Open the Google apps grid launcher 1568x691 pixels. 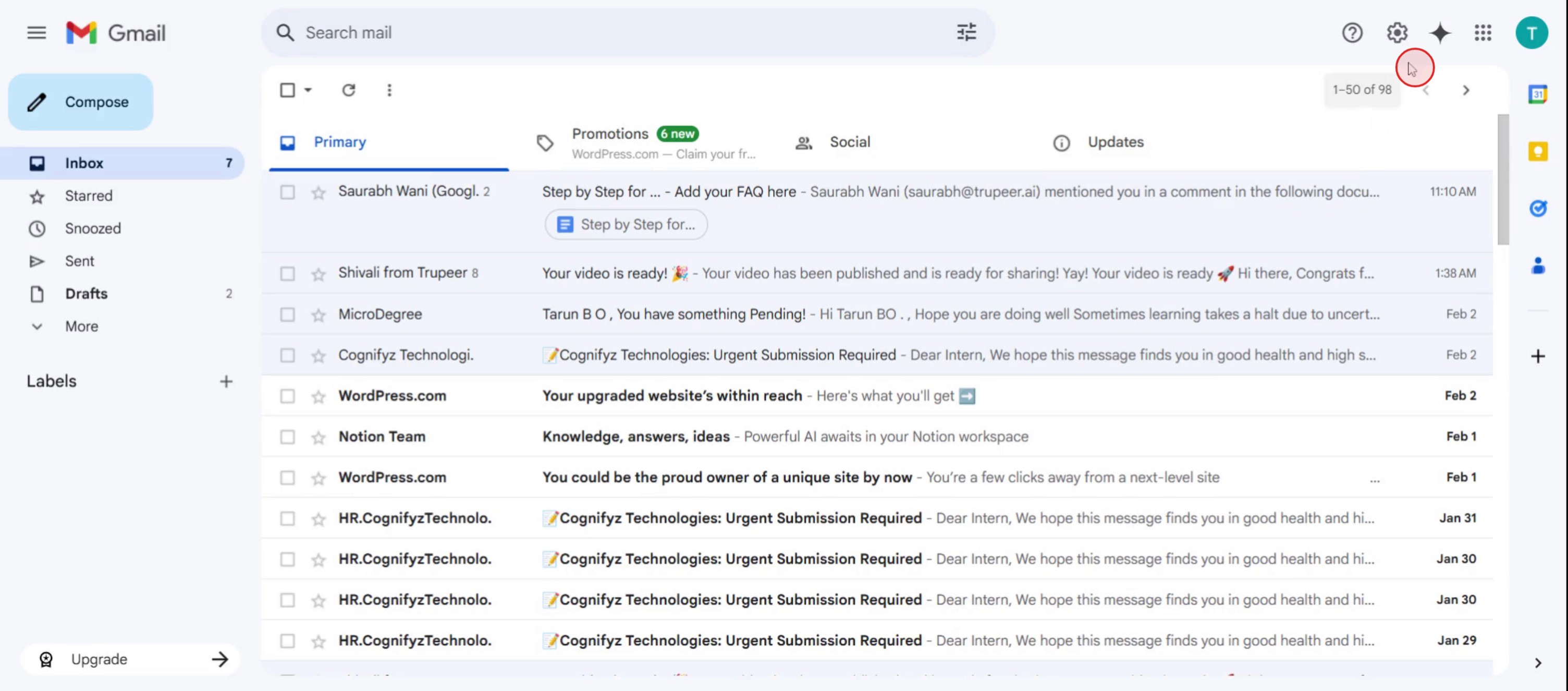tap(1483, 33)
